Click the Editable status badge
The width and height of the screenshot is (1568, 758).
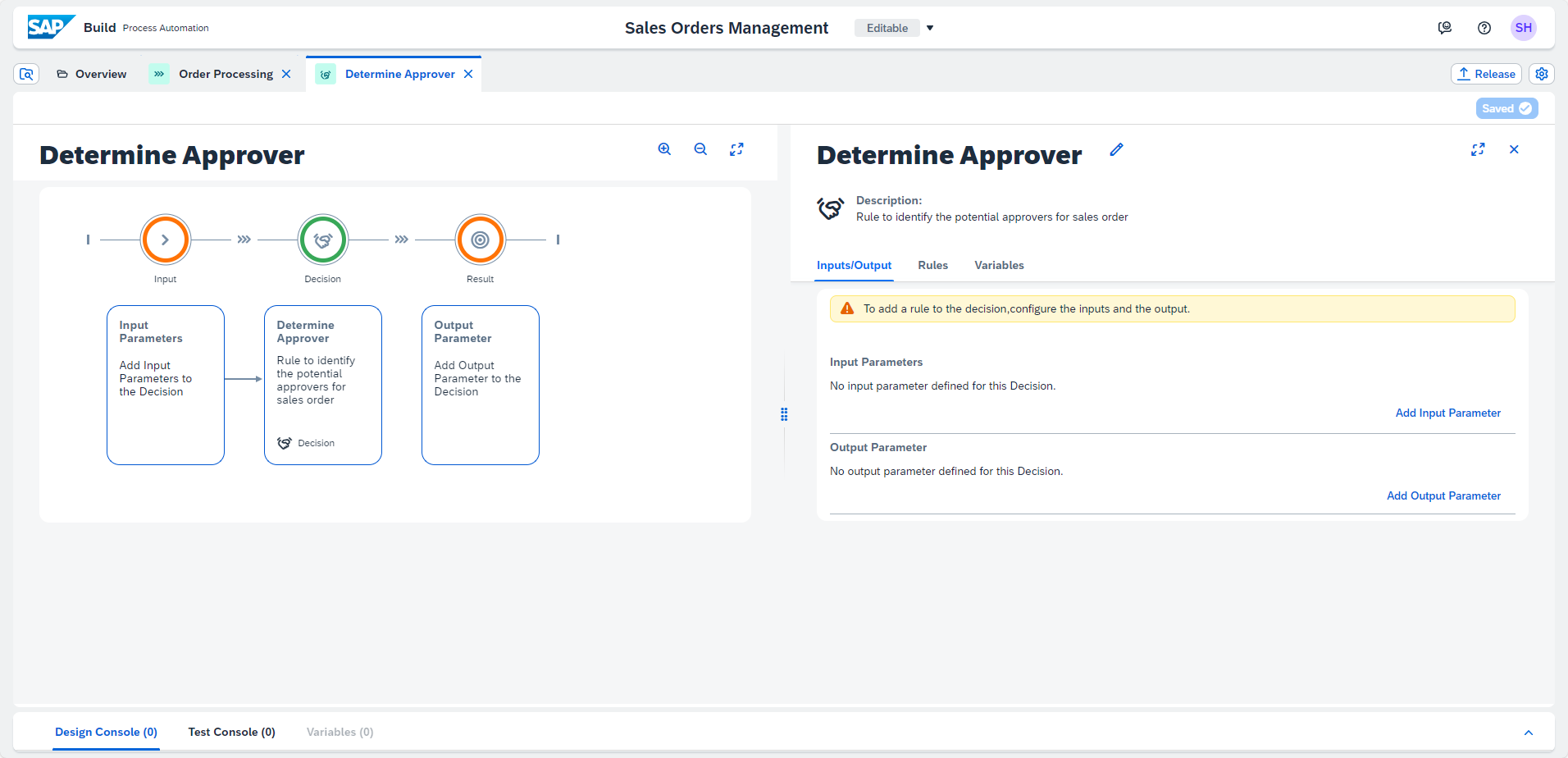pos(887,28)
